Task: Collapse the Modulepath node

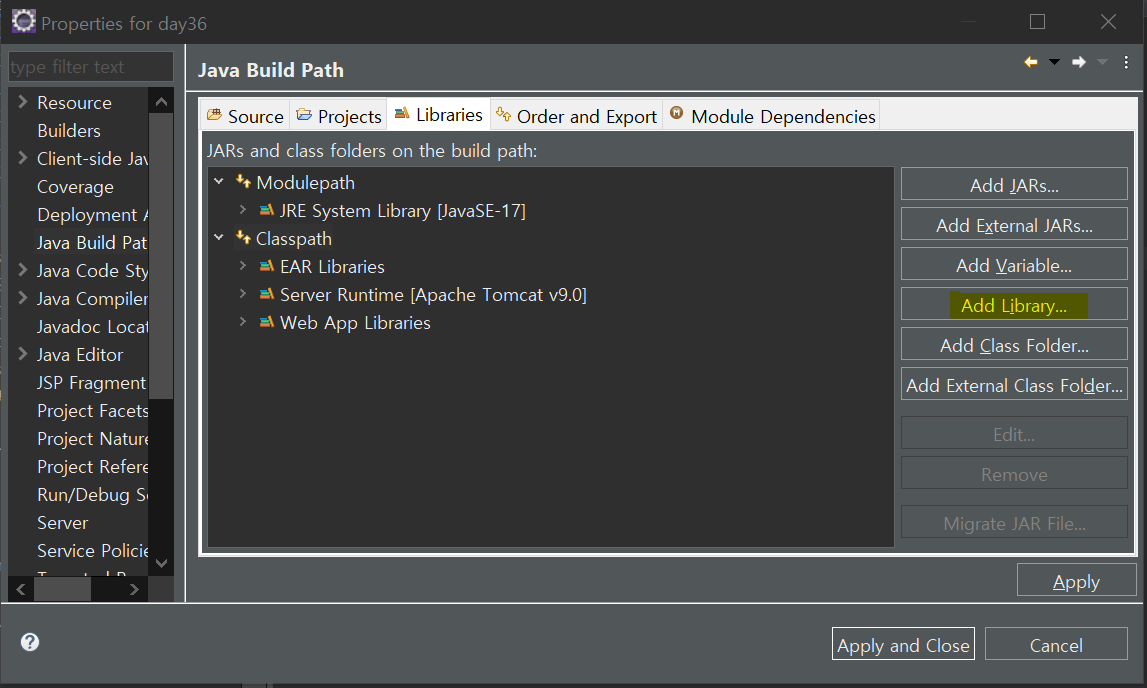Action: click(x=219, y=181)
